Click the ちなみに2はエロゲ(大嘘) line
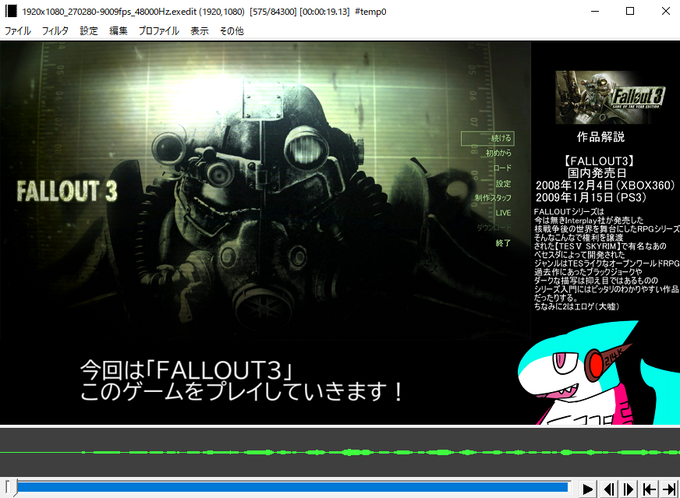This screenshot has width=680, height=498. (x=577, y=307)
